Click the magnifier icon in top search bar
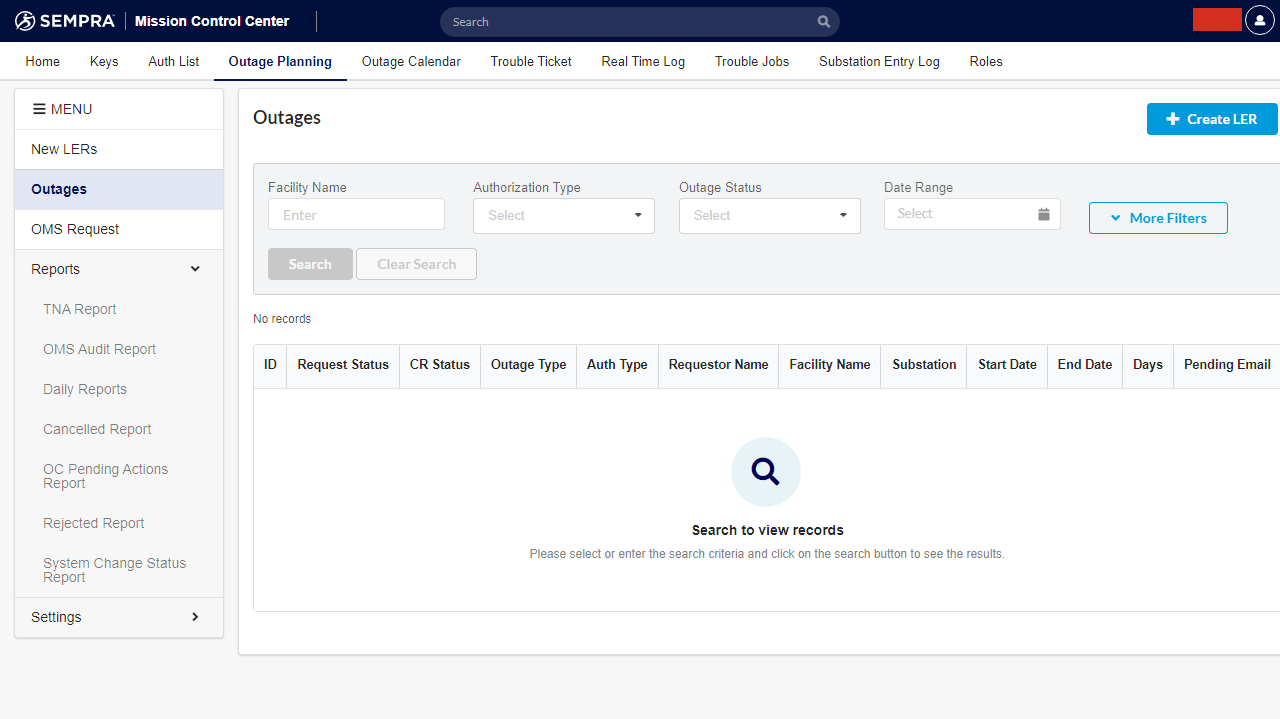The image size is (1280, 719). click(823, 22)
